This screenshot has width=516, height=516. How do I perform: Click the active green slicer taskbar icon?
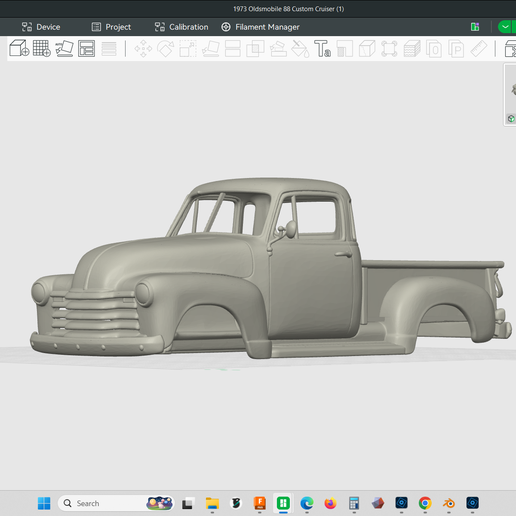click(283, 503)
